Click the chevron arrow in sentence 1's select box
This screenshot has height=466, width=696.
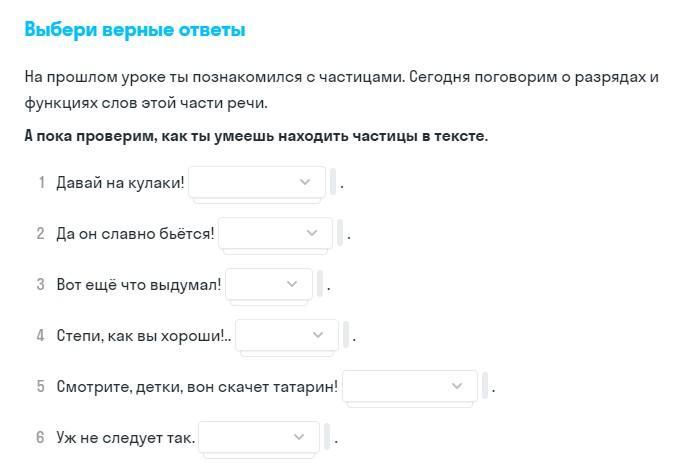pyautogui.click(x=306, y=182)
